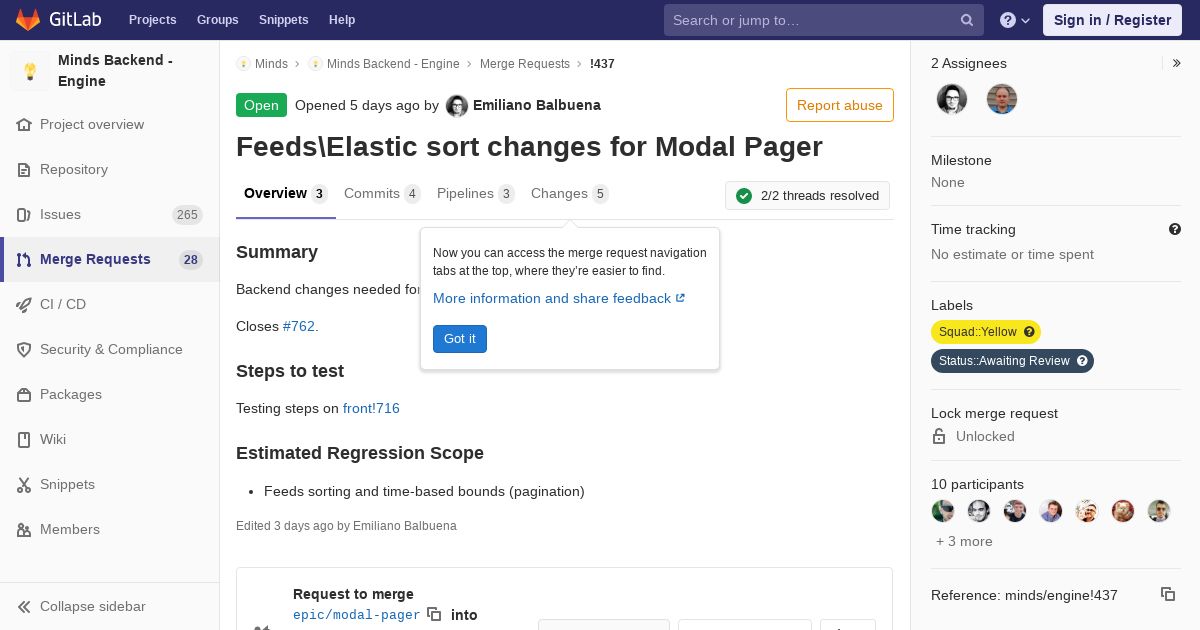Open front!716 merge request link
This screenshot has width=1200, height=630.
click(371, 408)
